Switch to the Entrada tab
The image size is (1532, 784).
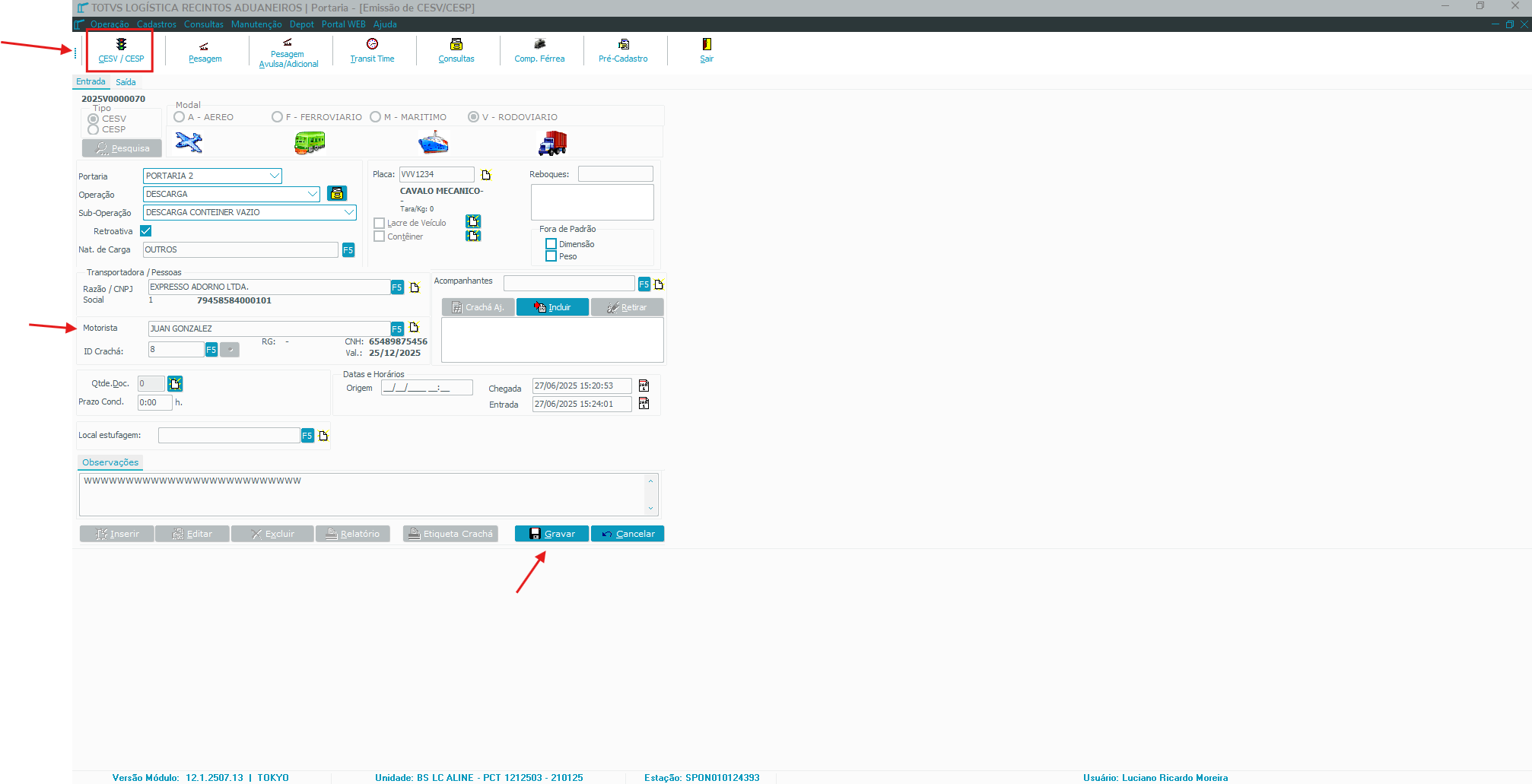(x=91, y=82)
